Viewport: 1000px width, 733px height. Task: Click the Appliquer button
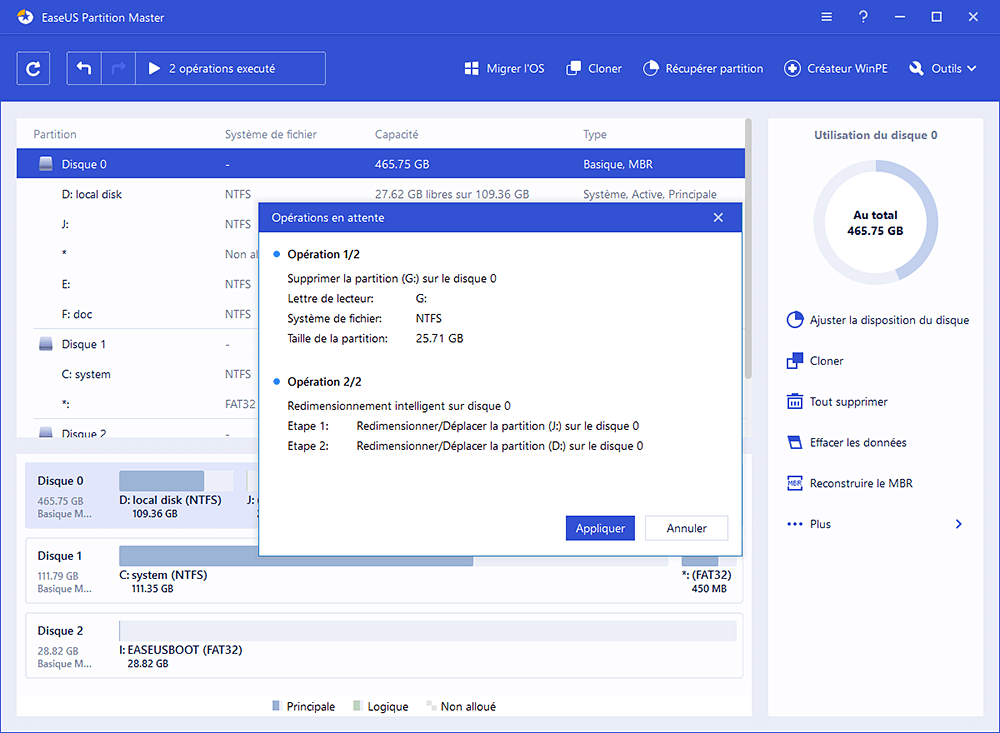[600, 528]
